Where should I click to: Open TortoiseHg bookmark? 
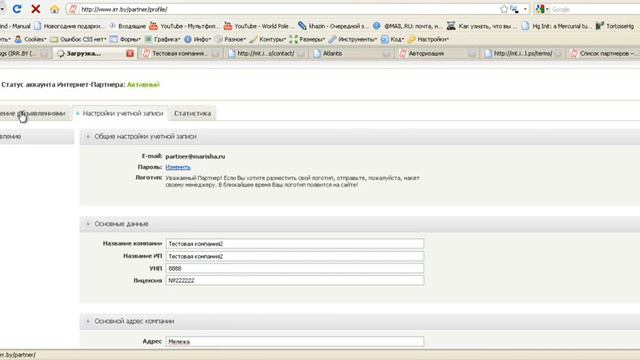click(x=615, y=26)
